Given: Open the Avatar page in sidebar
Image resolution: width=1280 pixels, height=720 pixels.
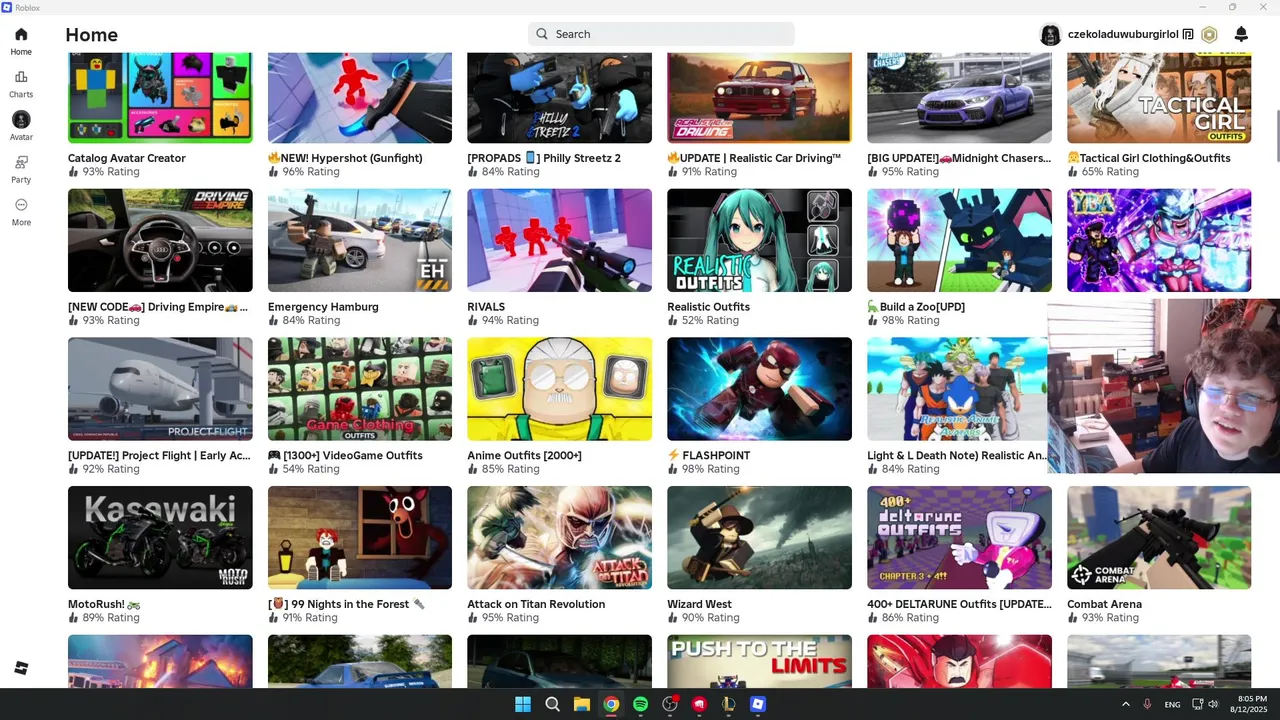Looking at the screenshot, I should click(21, 126).
